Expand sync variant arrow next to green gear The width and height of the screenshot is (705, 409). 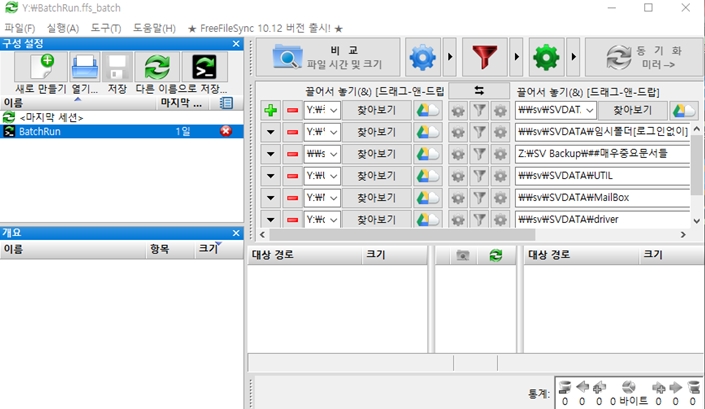(x=573, y=57)
